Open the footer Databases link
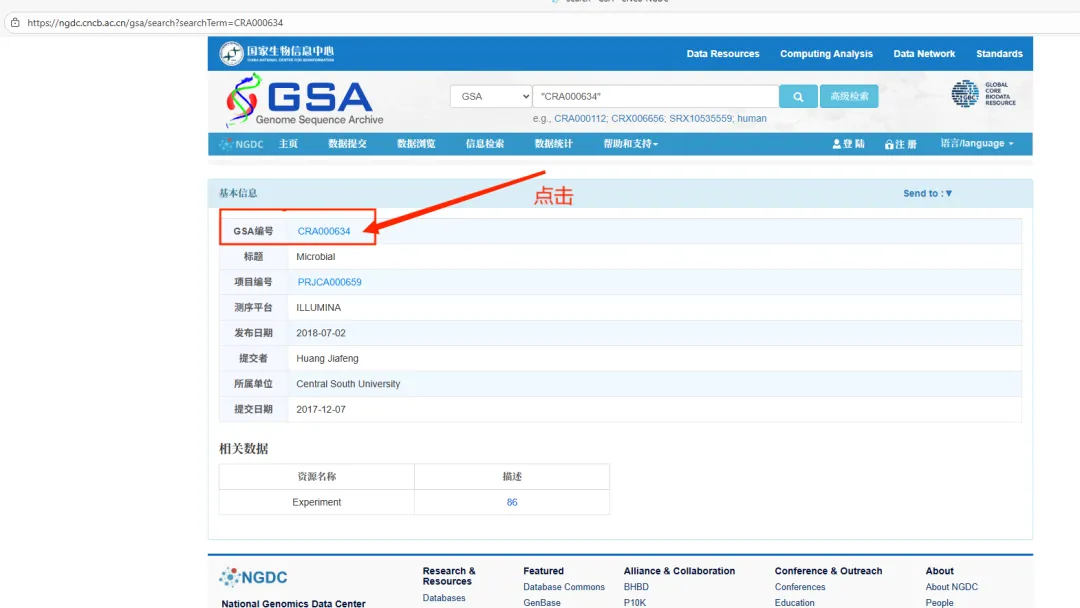The height and width of the screenshot is (608, 1080). tap(444, 598)
